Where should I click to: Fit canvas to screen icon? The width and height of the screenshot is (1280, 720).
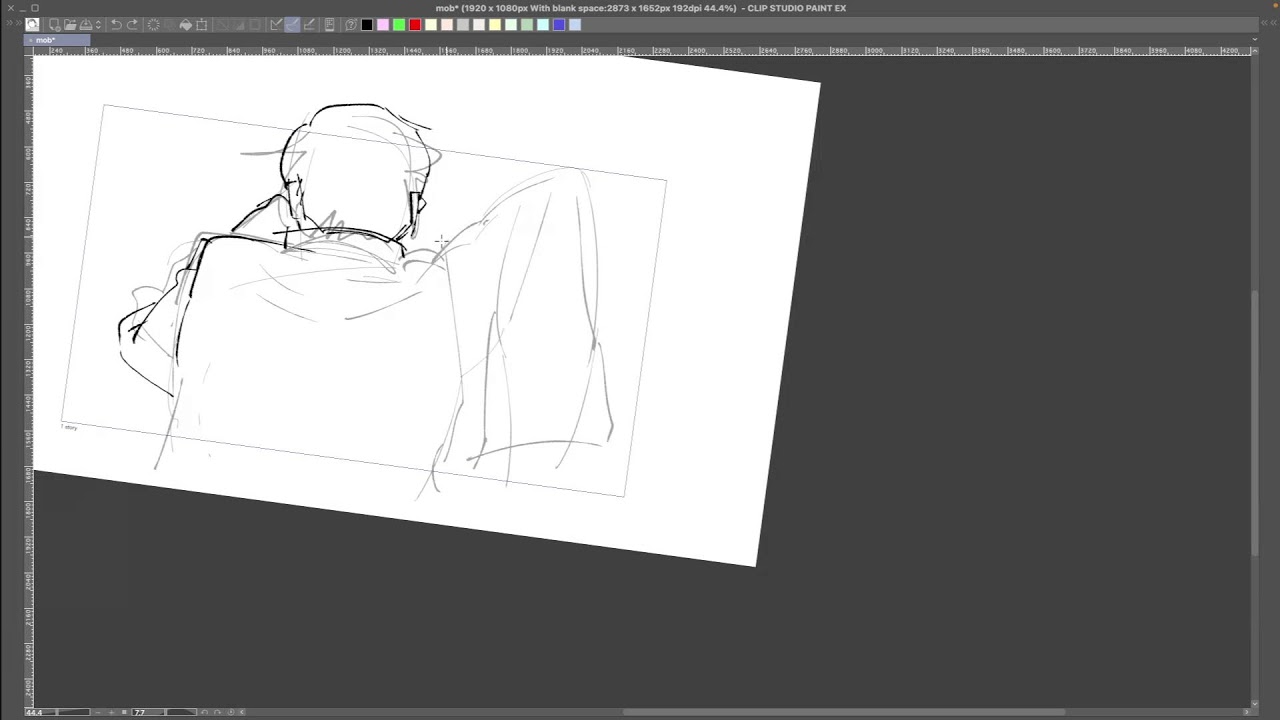coord(124,712)
